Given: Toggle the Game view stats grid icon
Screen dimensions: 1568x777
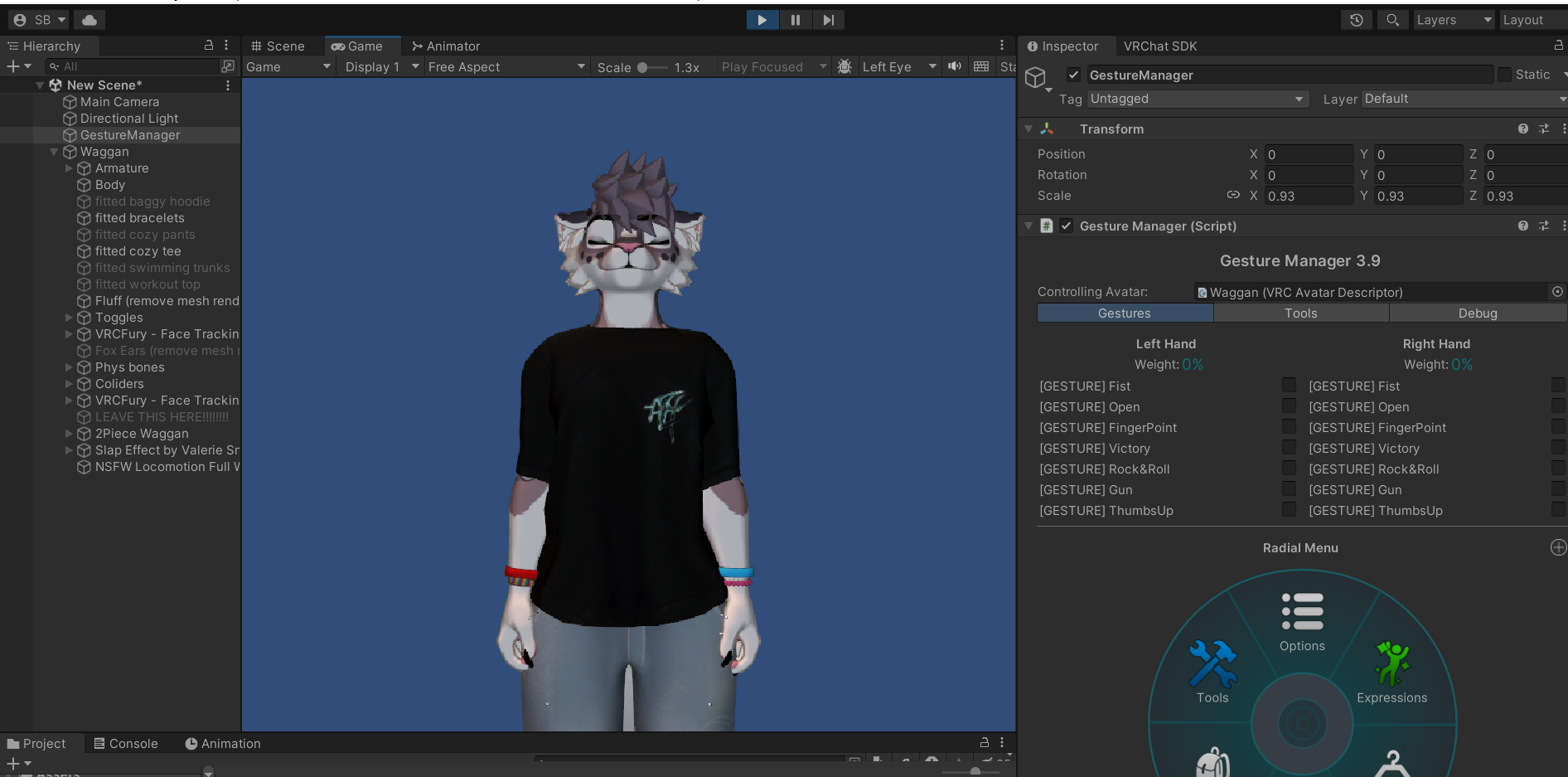Looking at the screenshot, I should coord(981,66).
